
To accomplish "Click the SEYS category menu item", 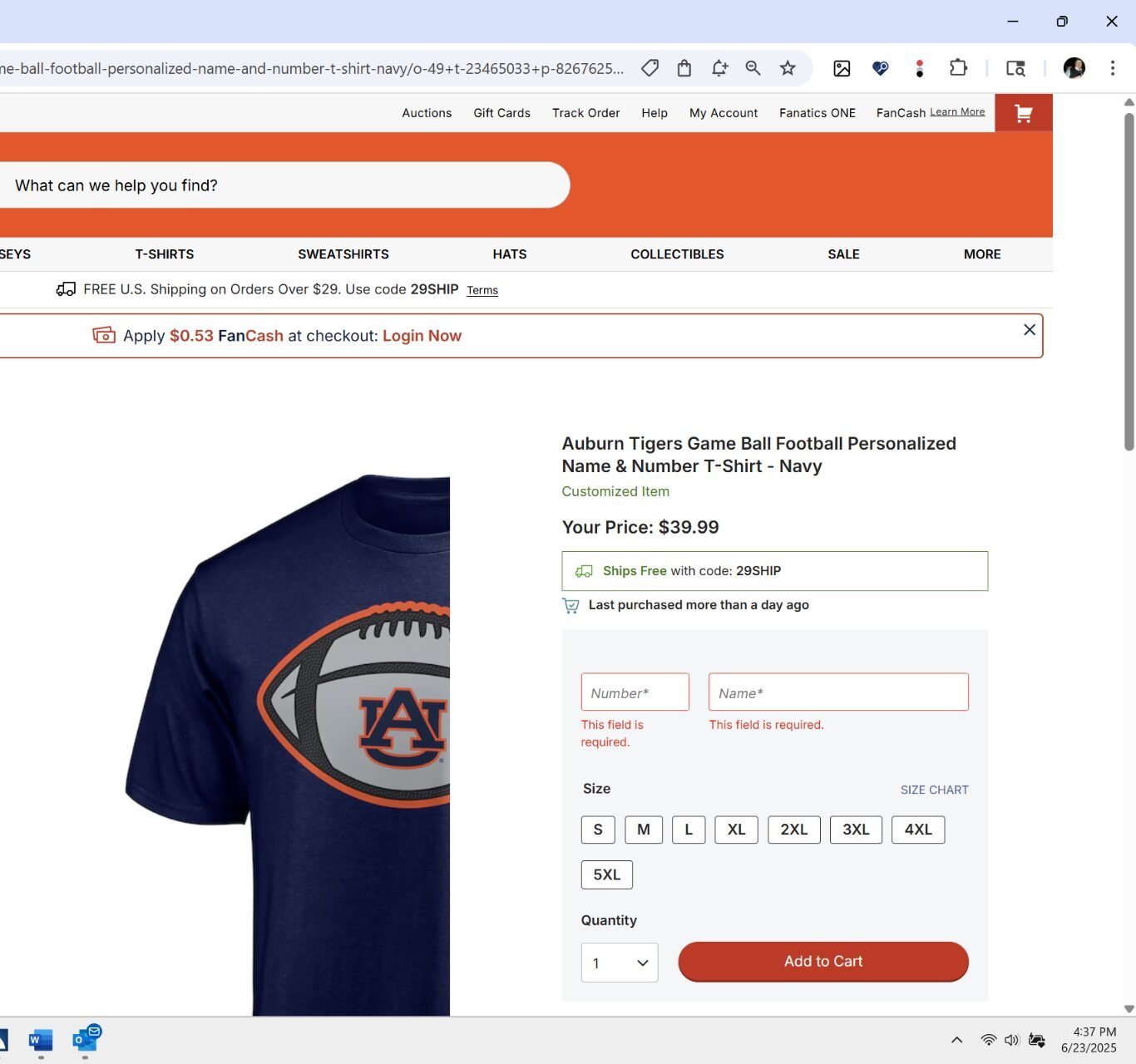I will coord(15,254).
